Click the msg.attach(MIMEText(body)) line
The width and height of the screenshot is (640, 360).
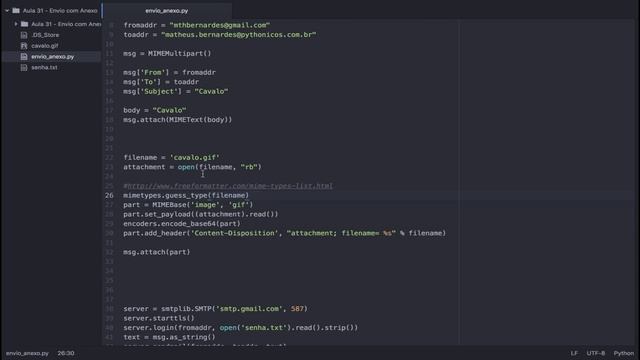click(178, 120)
